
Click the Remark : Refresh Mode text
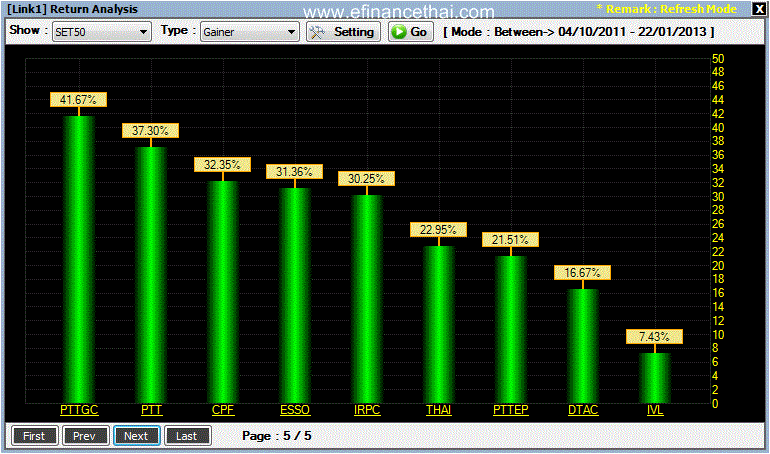666,9
